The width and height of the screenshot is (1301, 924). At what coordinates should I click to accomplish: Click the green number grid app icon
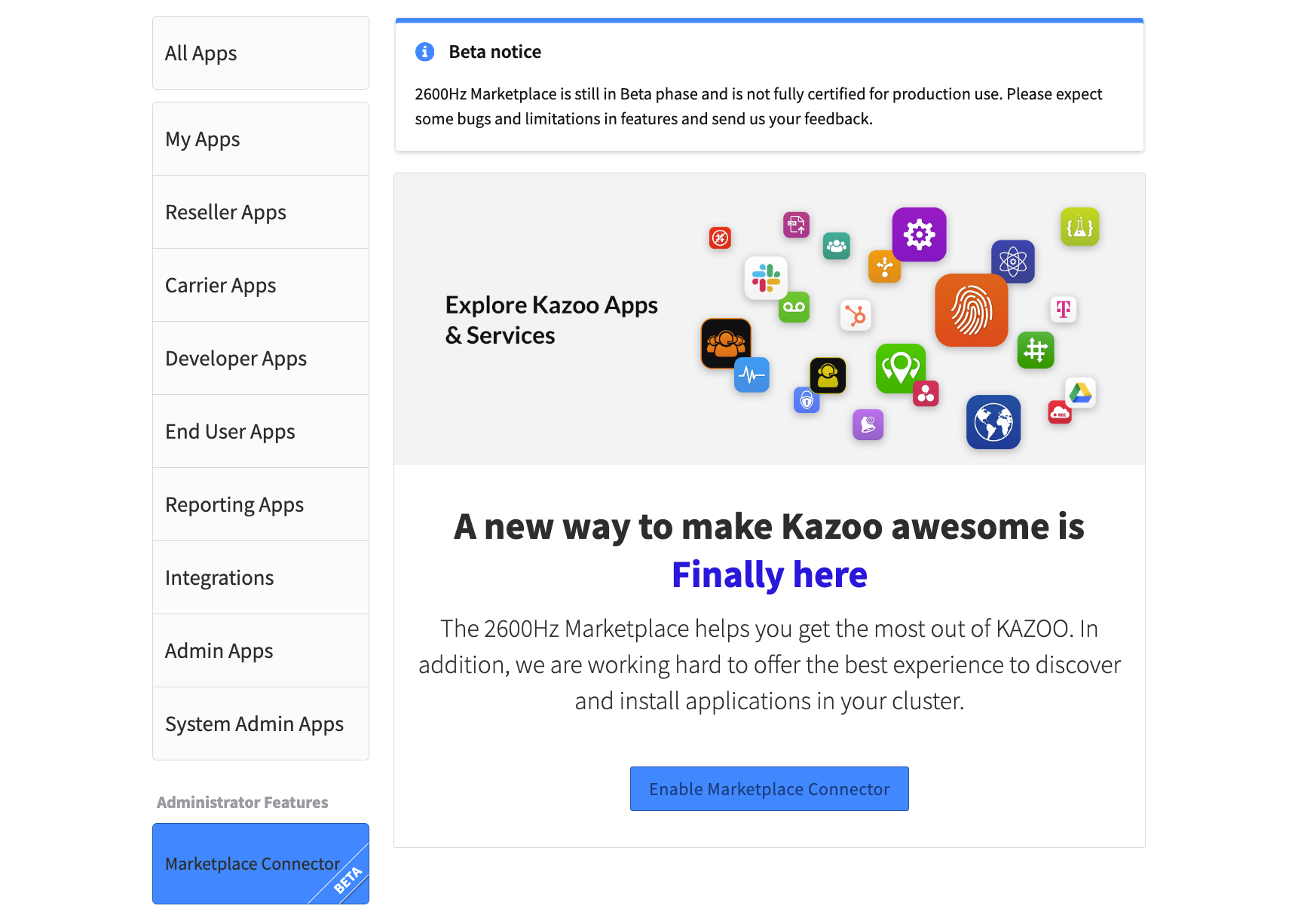[x=1036, y=350]
